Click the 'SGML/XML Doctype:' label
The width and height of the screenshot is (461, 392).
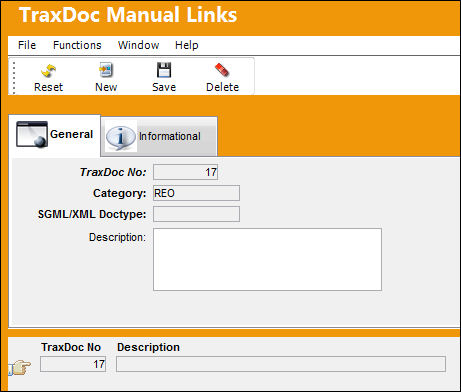92,214
